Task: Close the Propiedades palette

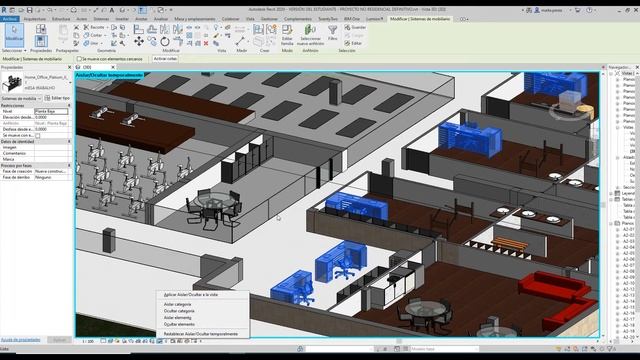Action: (69, 67)
